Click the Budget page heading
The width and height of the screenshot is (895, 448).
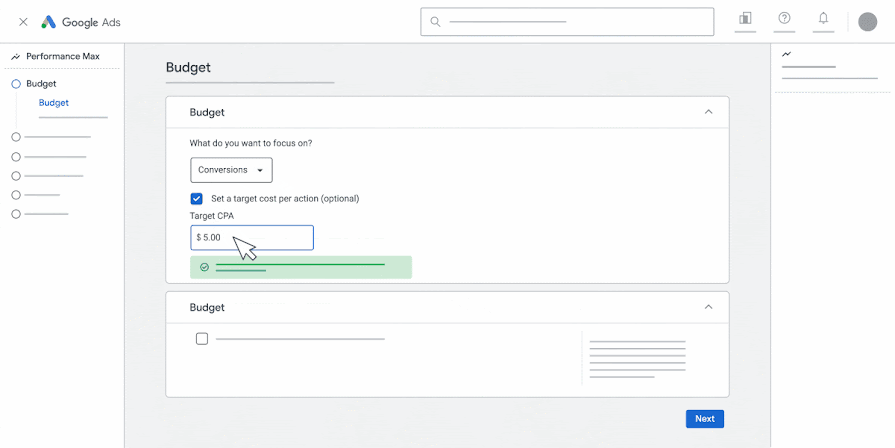(x=188, y=67)
